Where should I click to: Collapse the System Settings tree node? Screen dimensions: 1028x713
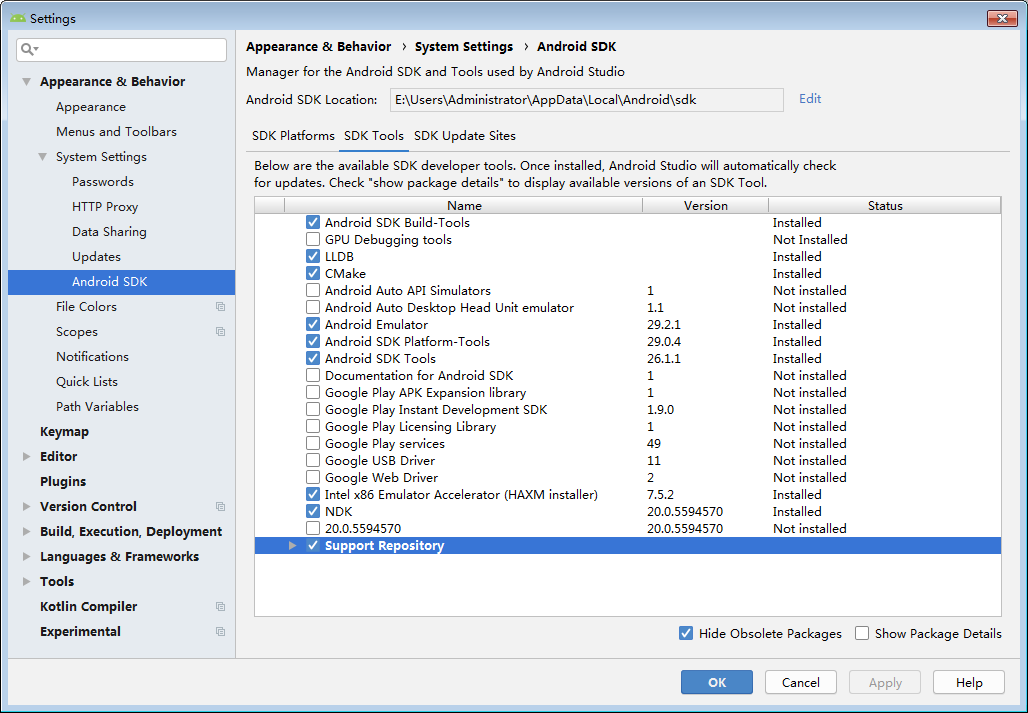43,157
